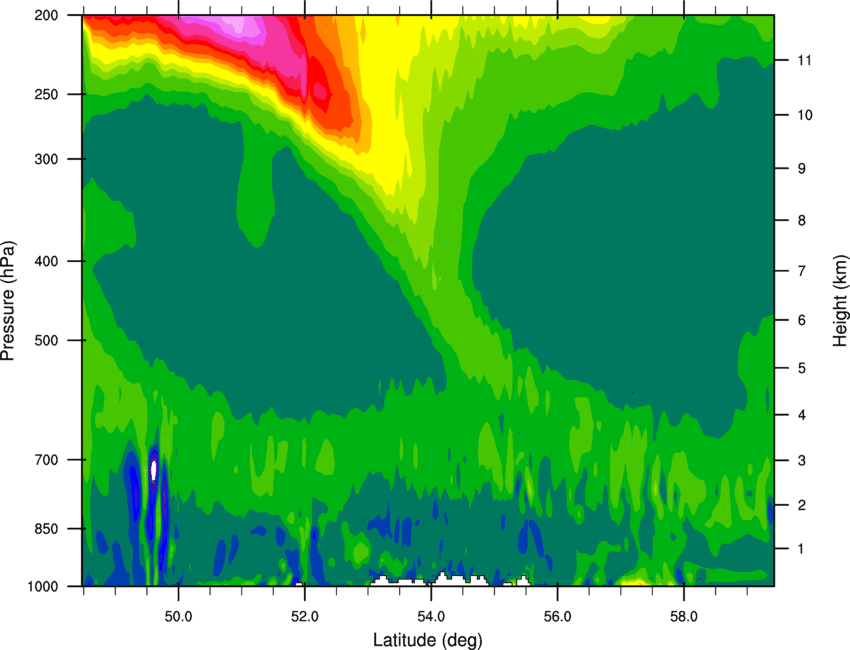Viewport: 850px width, 650px height.
Task: Click the 4 km height label
Action: pos(801,415)
